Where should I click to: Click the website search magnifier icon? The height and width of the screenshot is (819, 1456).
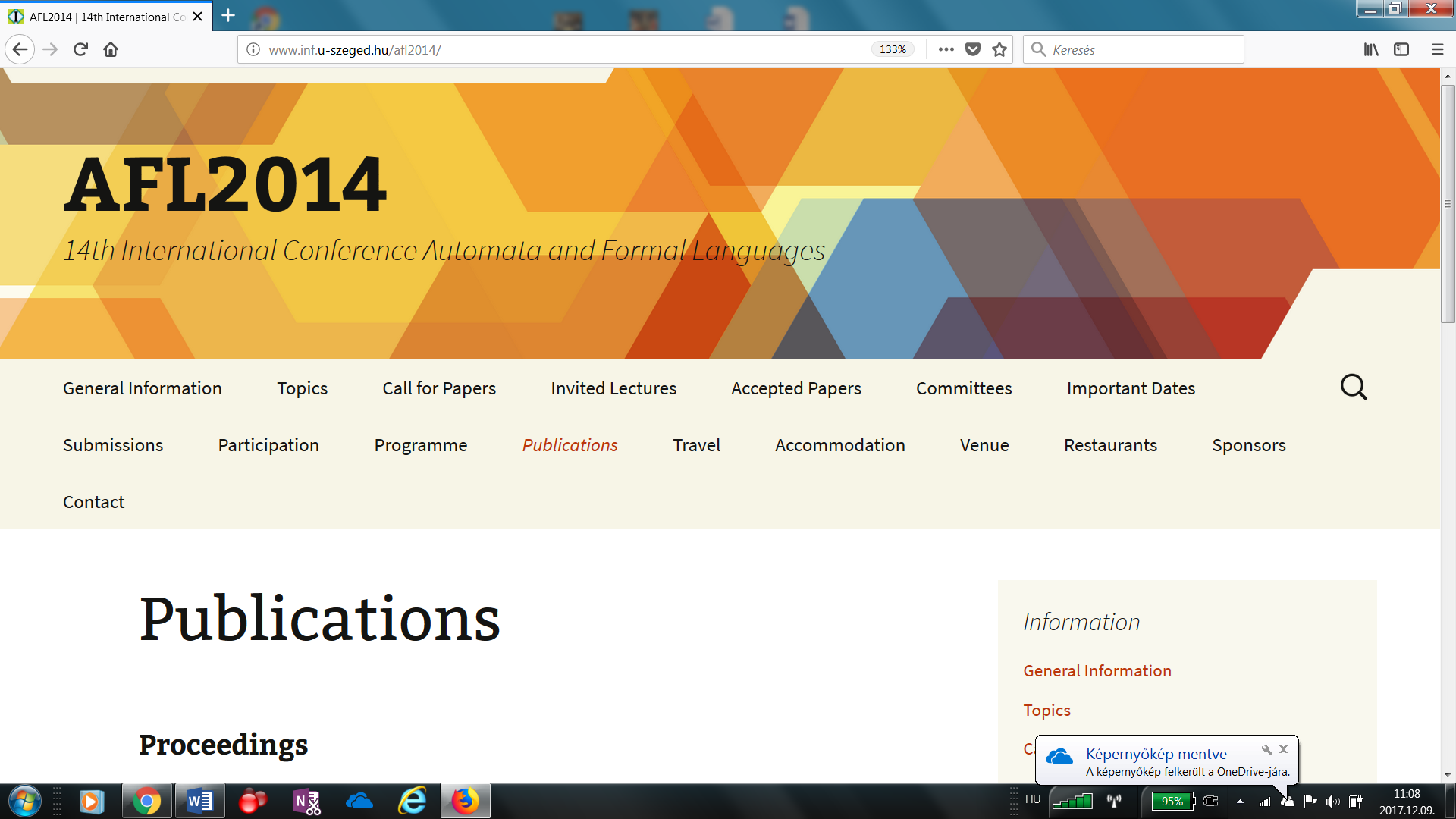pyautogui.click(x=1354, y=388)
